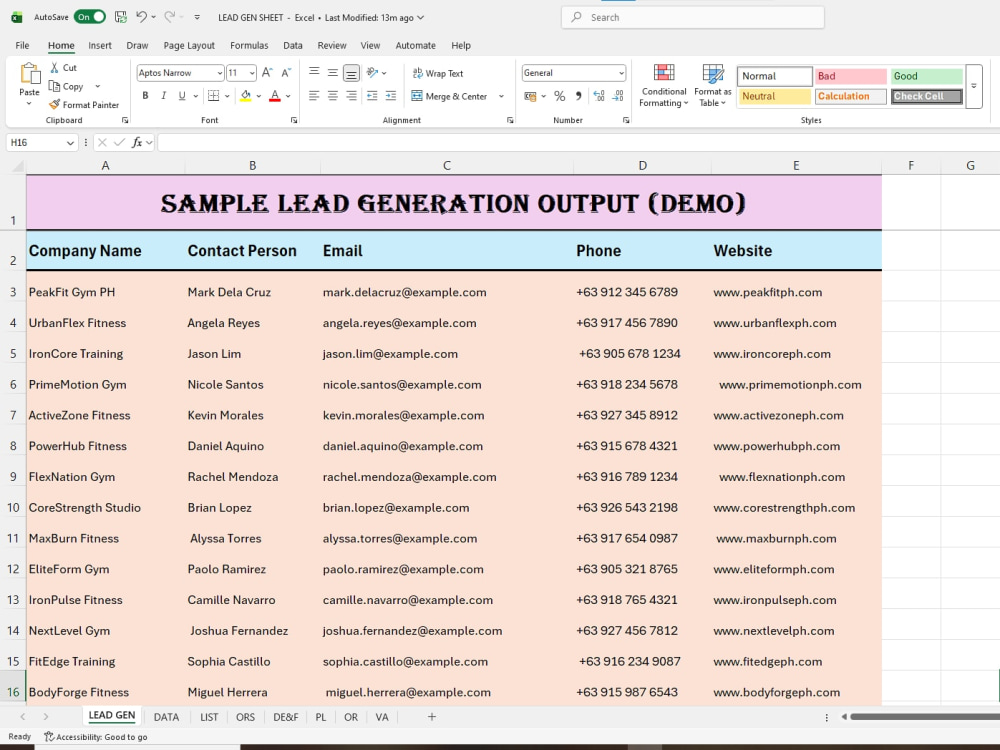Click the Redo arrow icon
Image resolution: width=1000 pixels, height=750 pixels.
[x=170, y=17]
